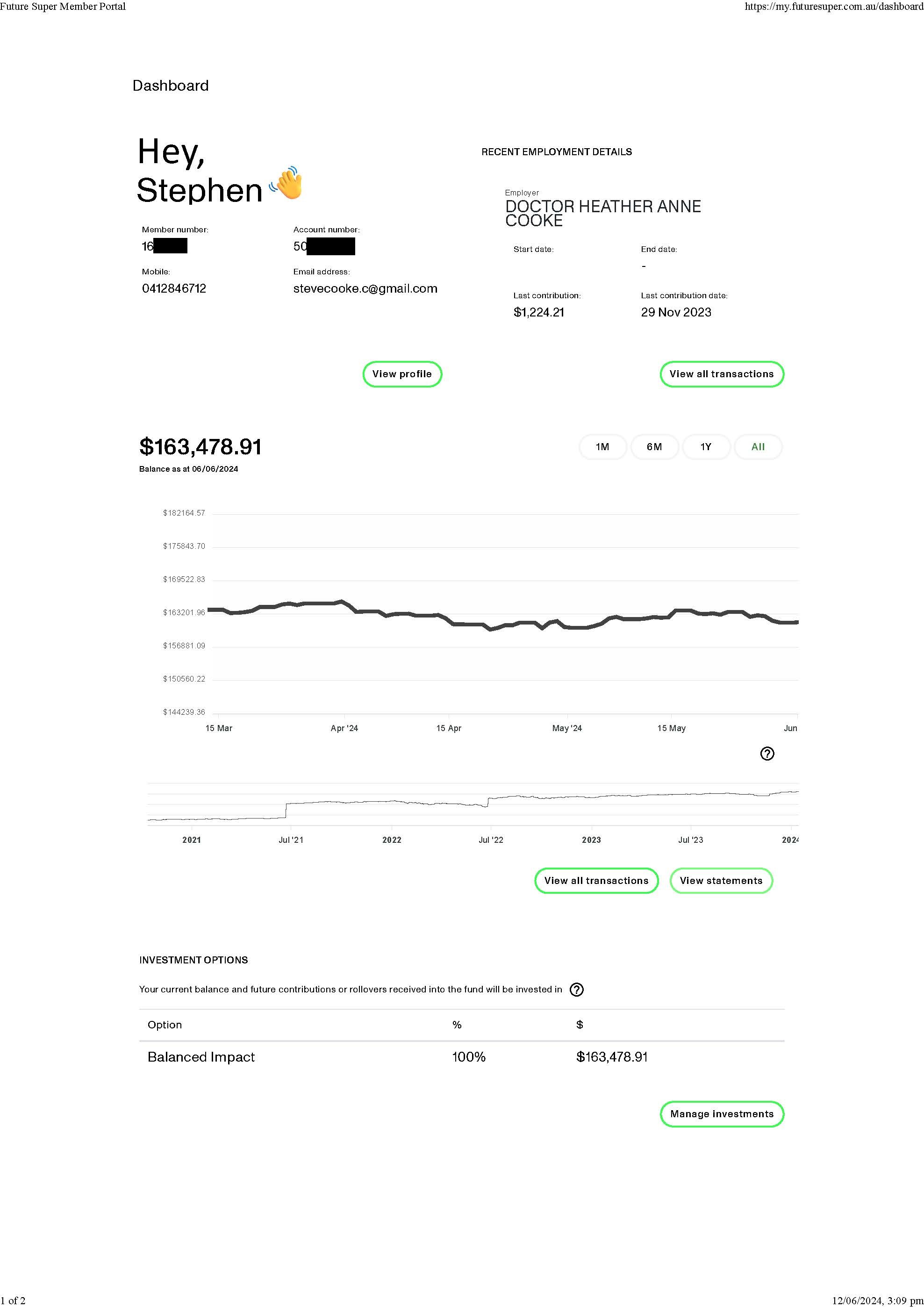Click the chart help question mark icon
The image size is (924, 1307).
tap(767, 754)
